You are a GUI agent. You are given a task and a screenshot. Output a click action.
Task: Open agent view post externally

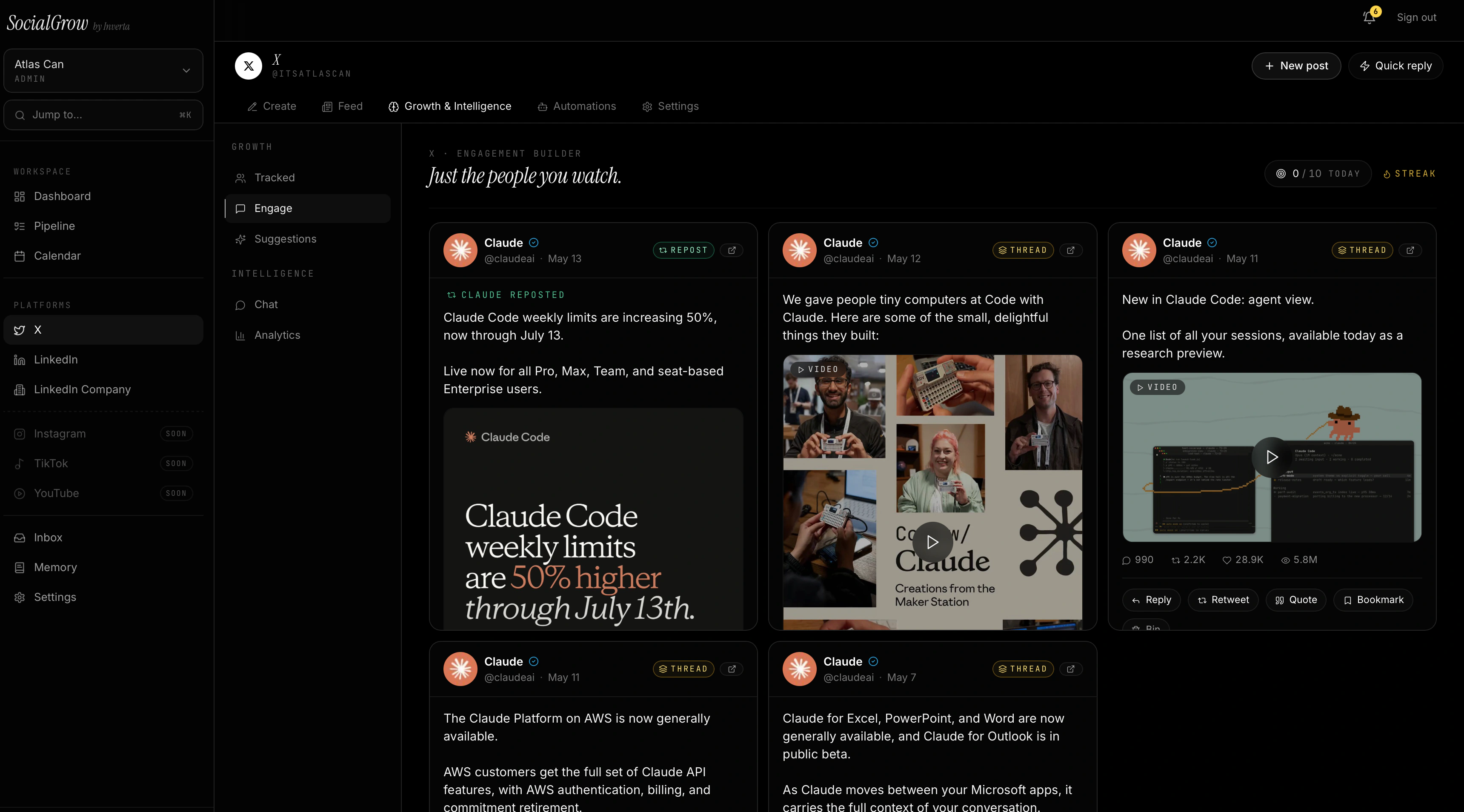tap(1410, 250)
